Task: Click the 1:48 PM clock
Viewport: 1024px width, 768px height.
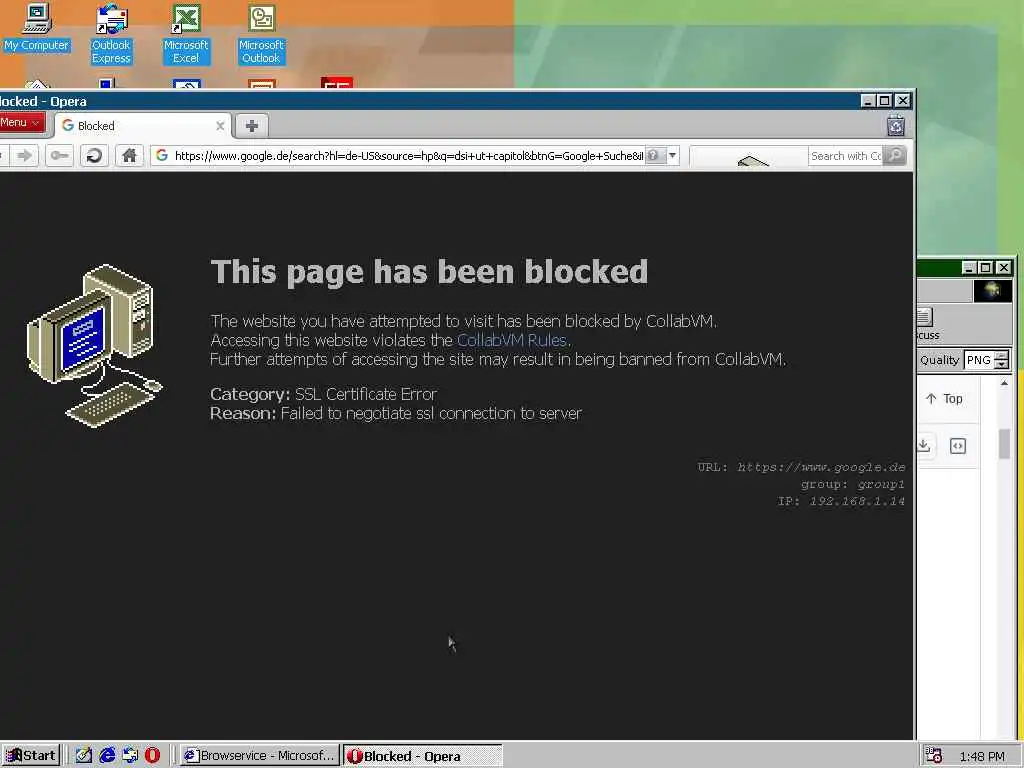Action: [x=982, y=757]
